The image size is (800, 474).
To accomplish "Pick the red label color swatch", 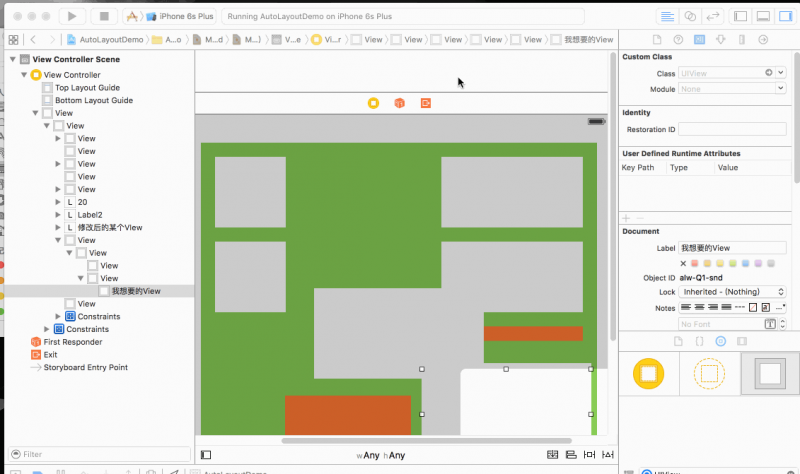I will coord(695,263).
